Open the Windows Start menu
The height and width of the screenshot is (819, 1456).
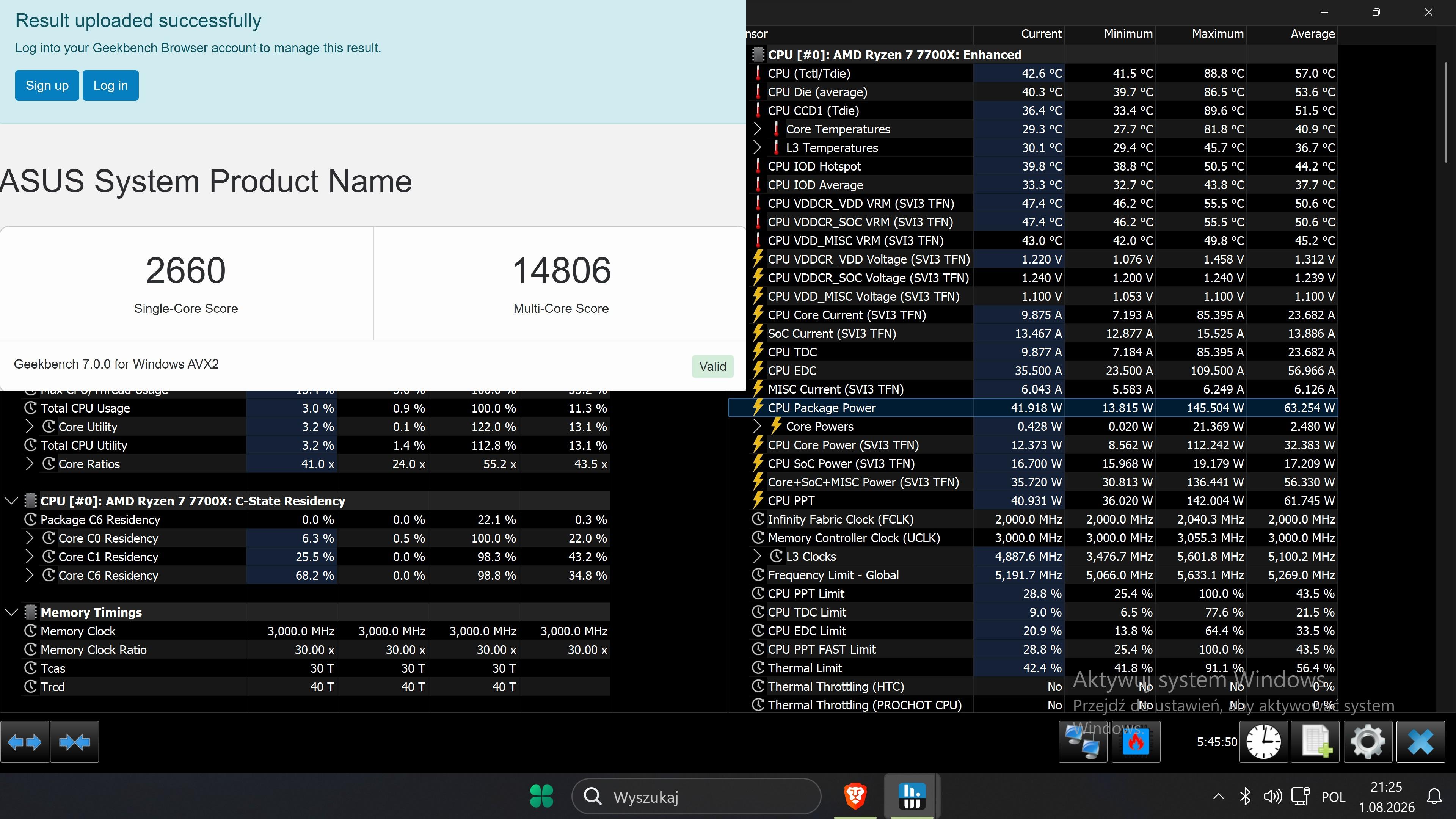(x=541, y=796)
